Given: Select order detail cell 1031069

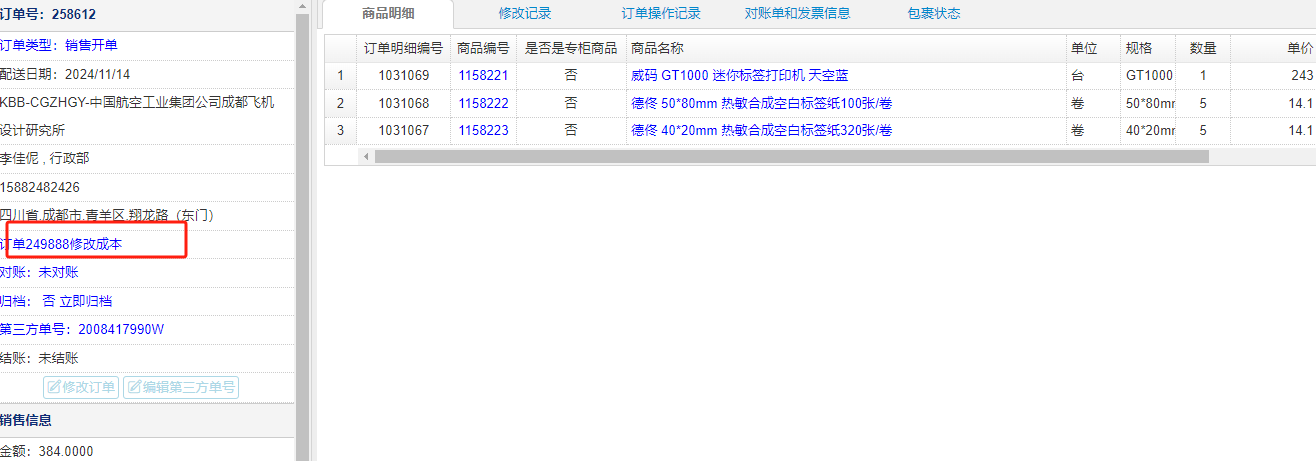Looking at the screenshot, I should pos(403,75).
